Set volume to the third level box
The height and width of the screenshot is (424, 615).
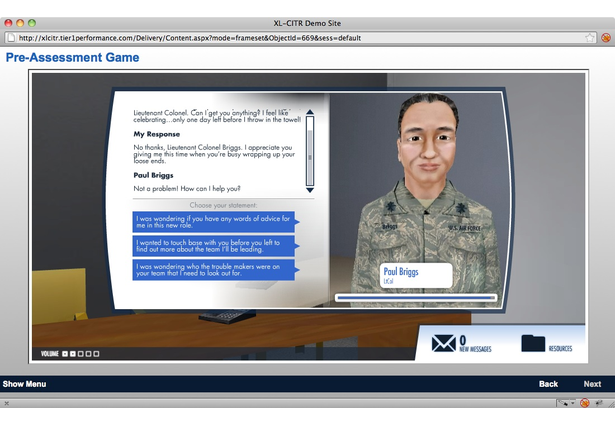click(x=81, y=354)
